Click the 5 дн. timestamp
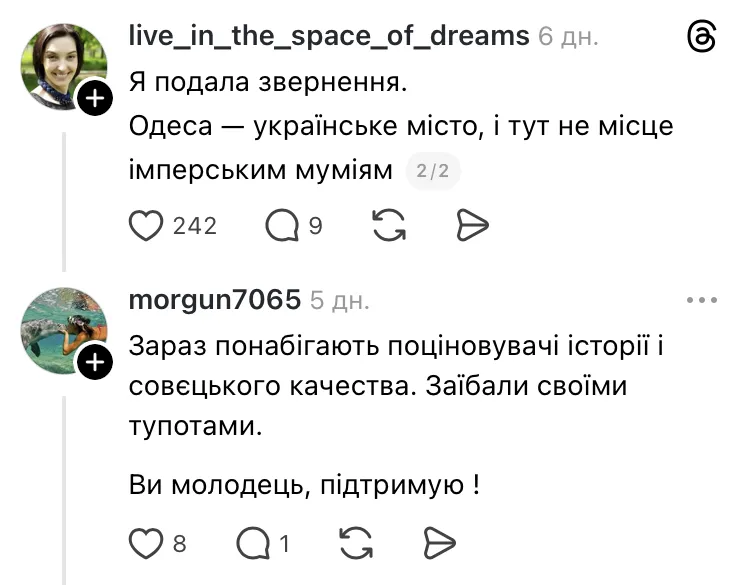750x585 pixels. [x=339, y=300]
